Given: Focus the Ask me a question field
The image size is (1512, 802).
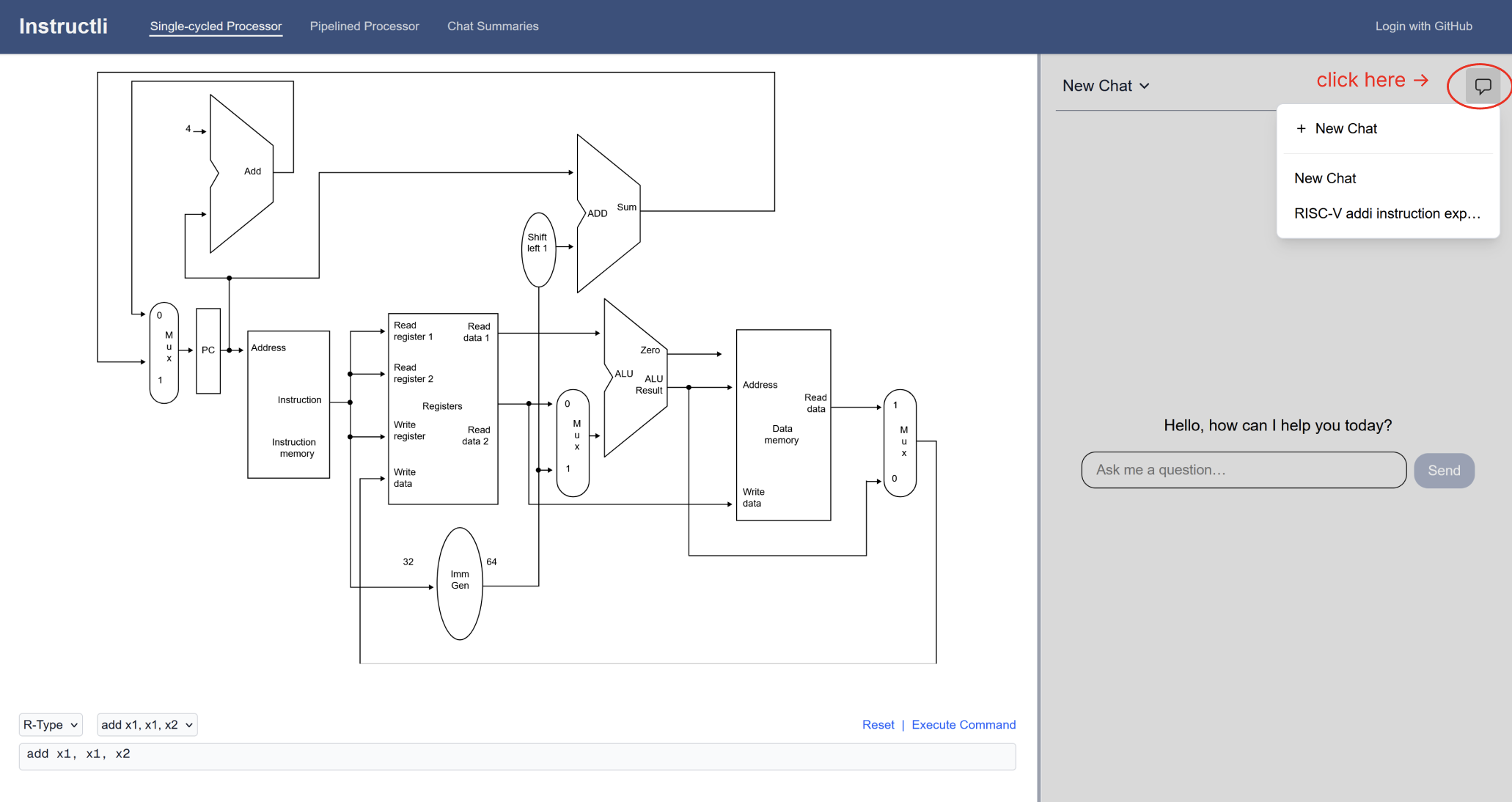Looking at the screenshot, I should point(1244,470).
